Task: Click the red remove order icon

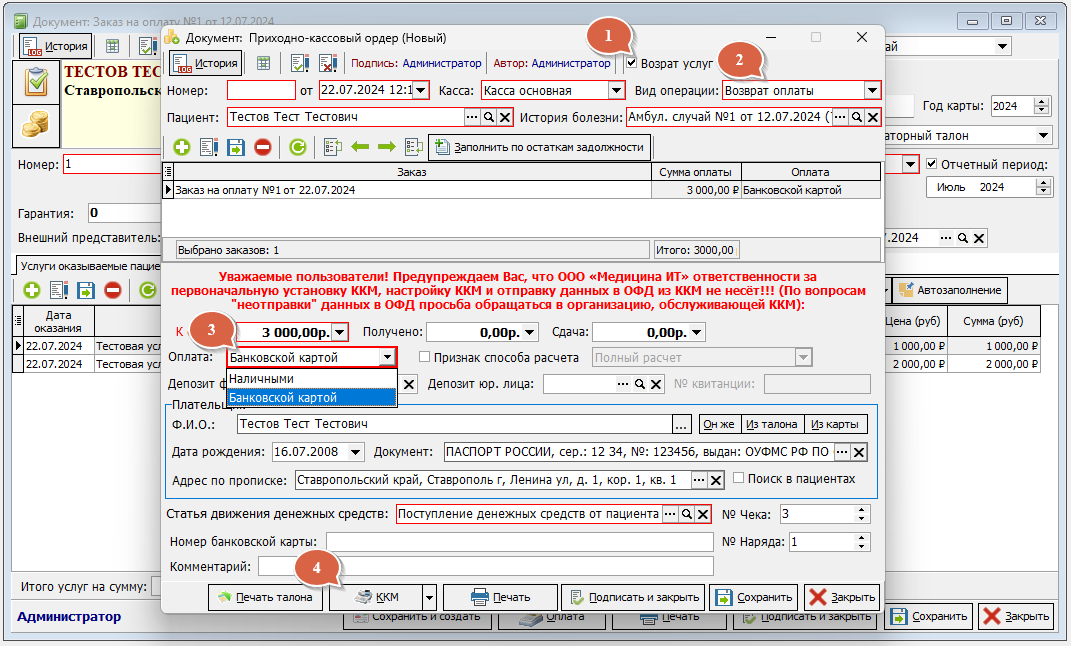Action: click(263, 148)
